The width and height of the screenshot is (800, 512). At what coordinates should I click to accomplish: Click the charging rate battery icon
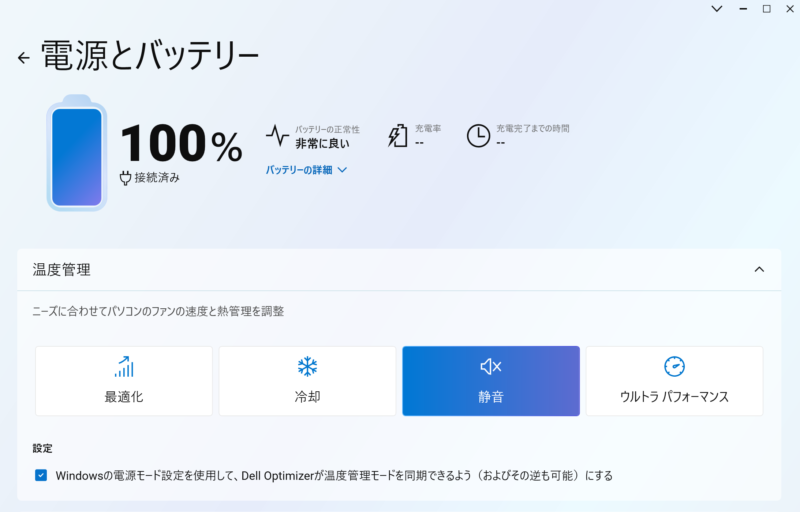click(x=398, y=136)
